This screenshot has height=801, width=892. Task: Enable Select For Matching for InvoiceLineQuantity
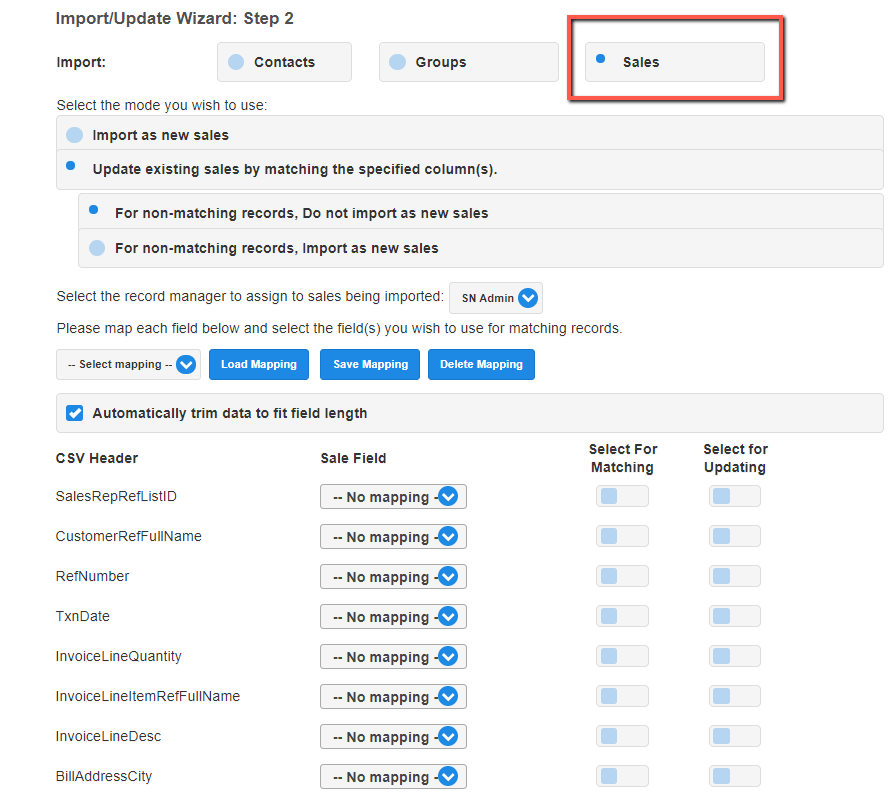click(622, 657)
